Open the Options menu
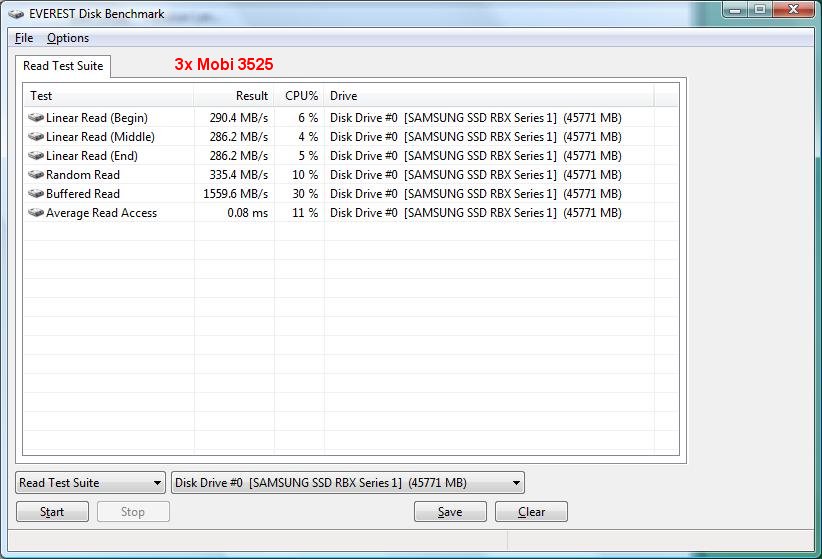Viewport: 822px width, 559px height. [x=68, y=38]
